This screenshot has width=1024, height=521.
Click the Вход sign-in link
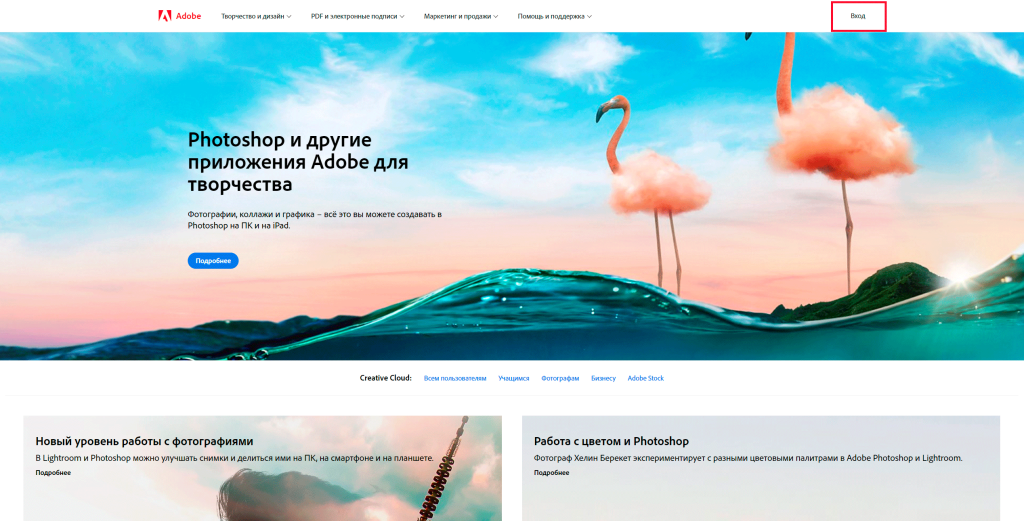(857, 16)
